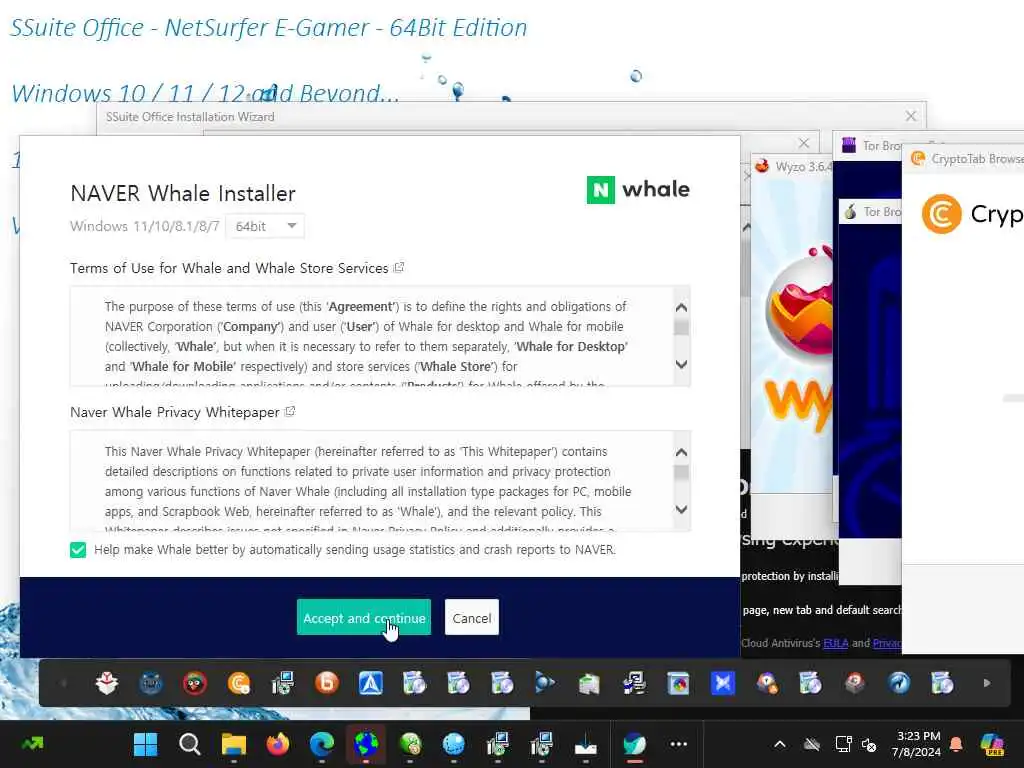Screen dimensions: 1024x768
Task: Open the Windows Start menu
Action: pyautogui.click(x=145, y=744)
